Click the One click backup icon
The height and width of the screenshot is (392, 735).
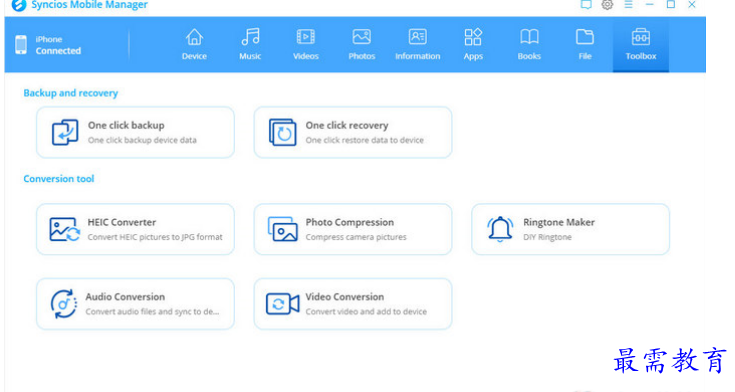tap(65, 132)
